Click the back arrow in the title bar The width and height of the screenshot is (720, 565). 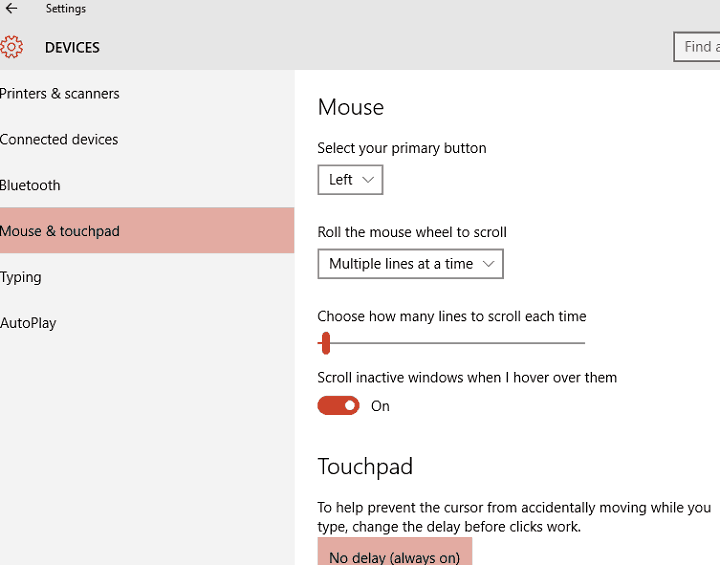[x=12, y=9]
